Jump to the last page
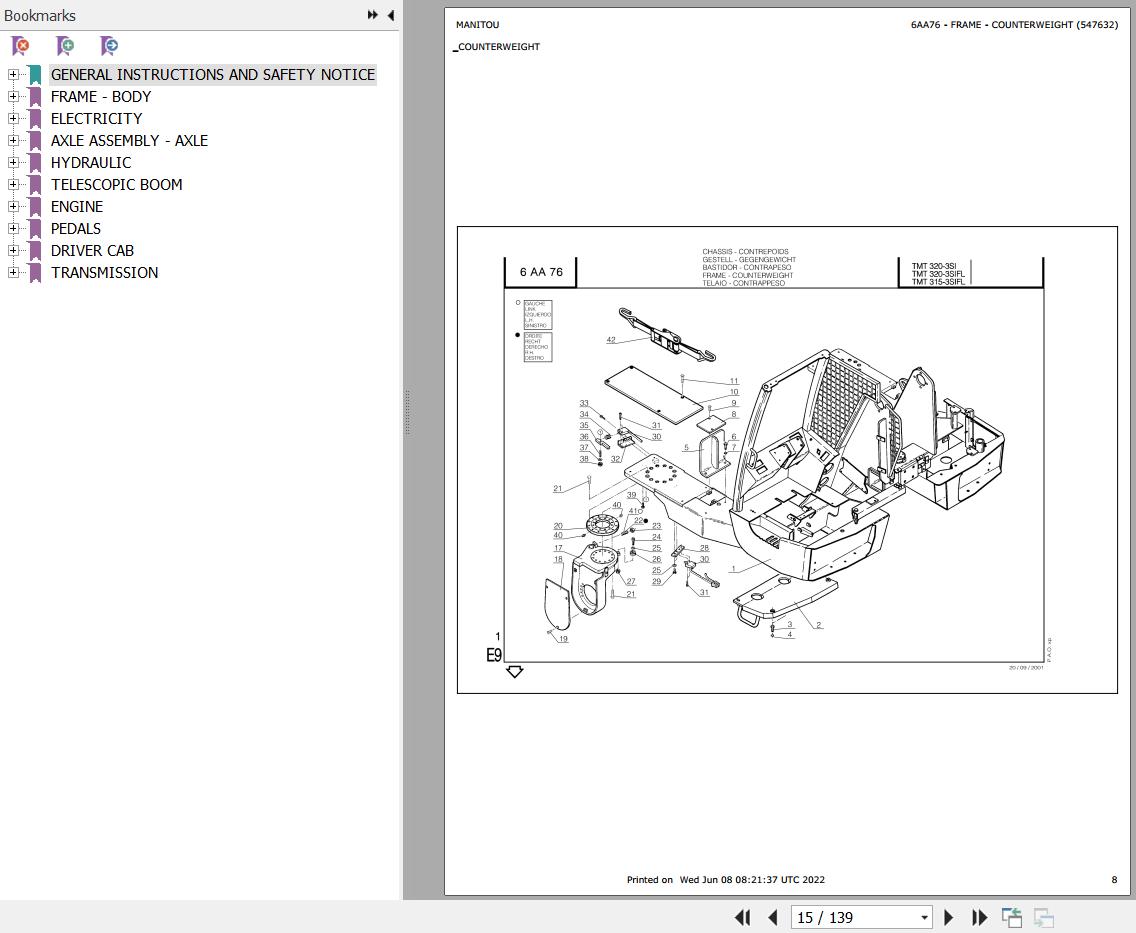The image size is (1136, 933). (x=980, y=918)
